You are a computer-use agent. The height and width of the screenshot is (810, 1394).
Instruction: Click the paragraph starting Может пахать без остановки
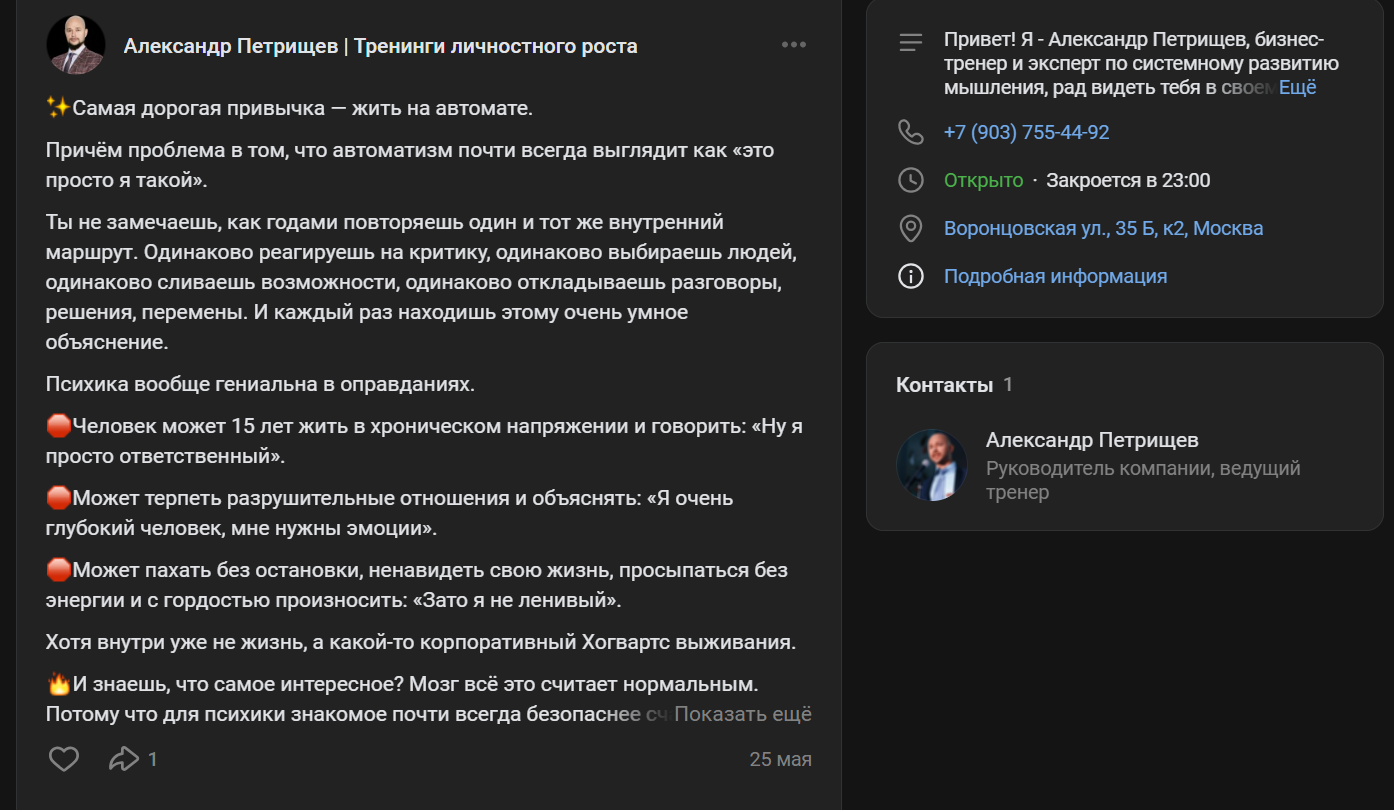coord(416,585)
